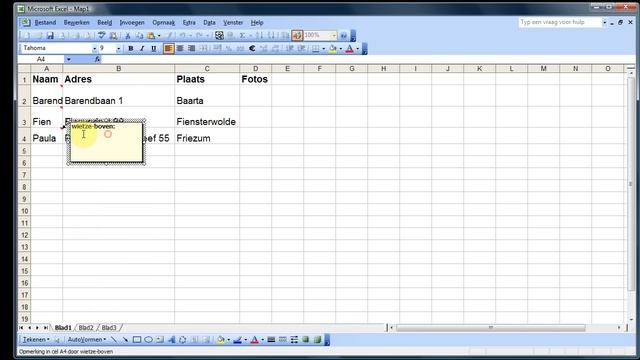
Task: Click the help question input field
Action: [x=560, y=22]
